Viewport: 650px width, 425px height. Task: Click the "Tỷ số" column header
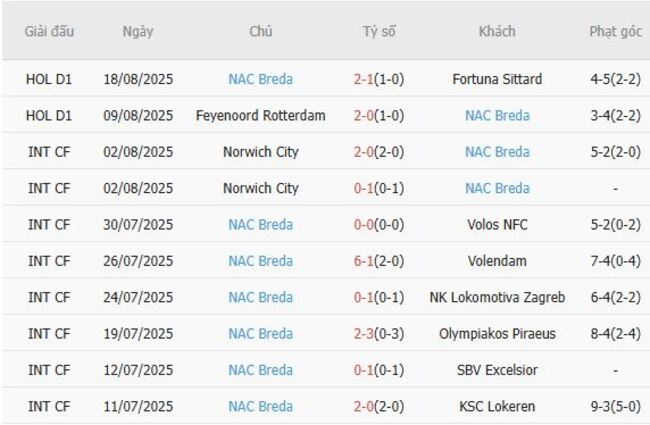click(379, 31)
